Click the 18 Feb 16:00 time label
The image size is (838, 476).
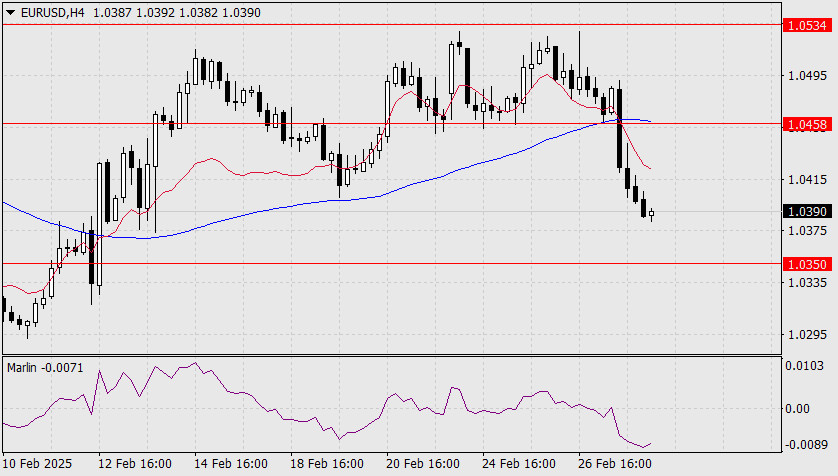pos(327,463)
